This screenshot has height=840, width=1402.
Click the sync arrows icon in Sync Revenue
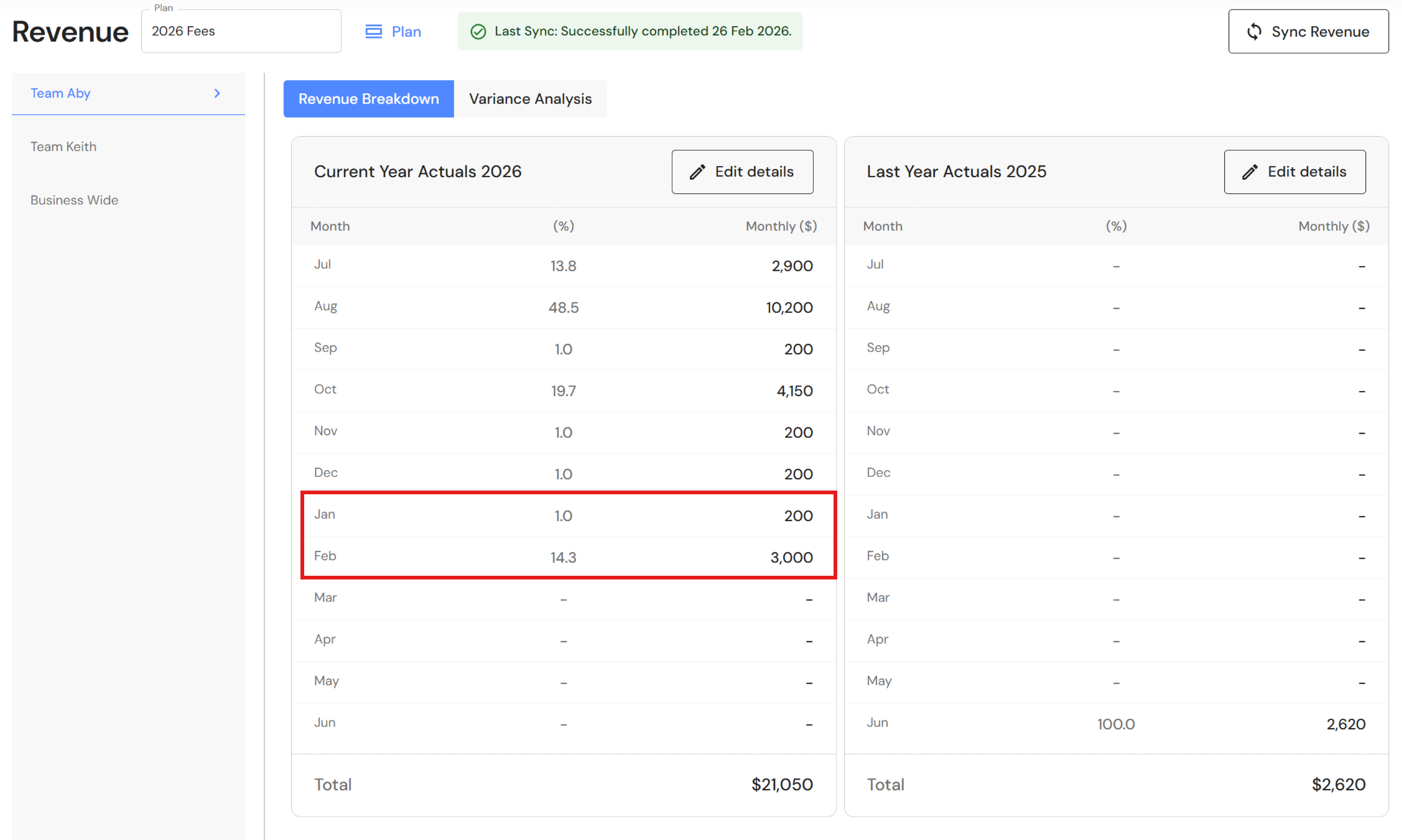(x=1254, y=32)
